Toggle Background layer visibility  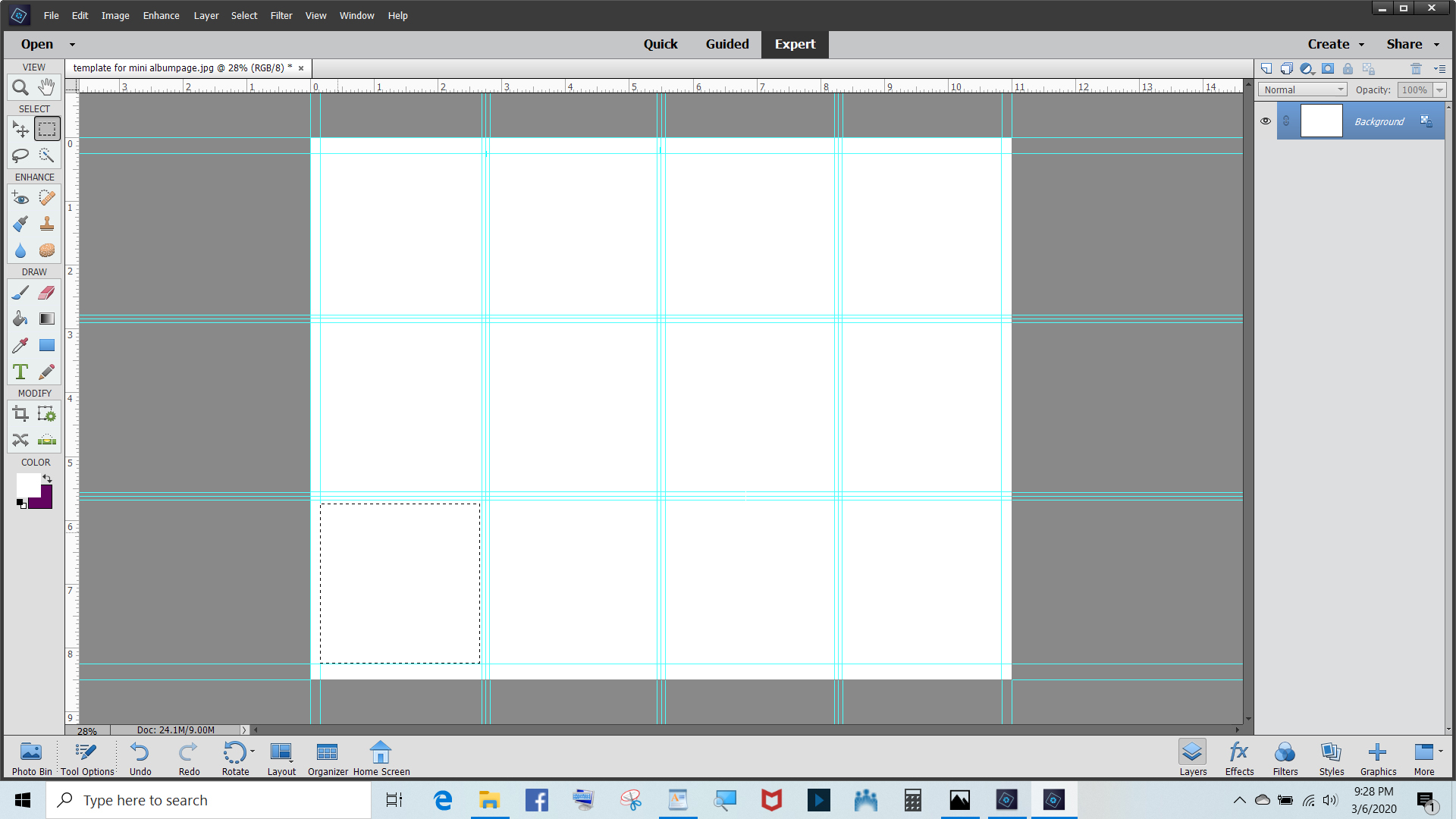1266,120
